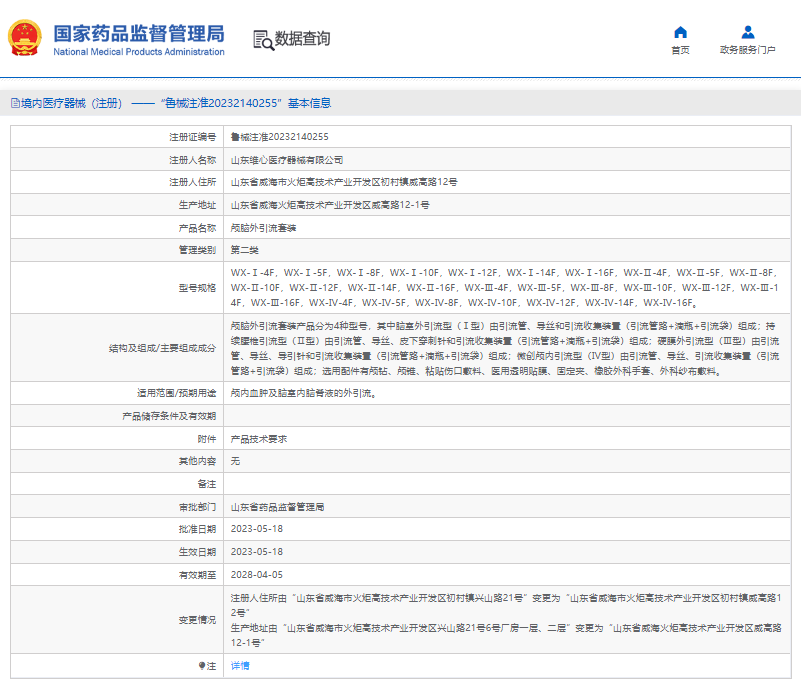Select registration number 鲁械注准20232140255 cell
The width and height of the screenshot is (801, 686).
pos(279,137)
